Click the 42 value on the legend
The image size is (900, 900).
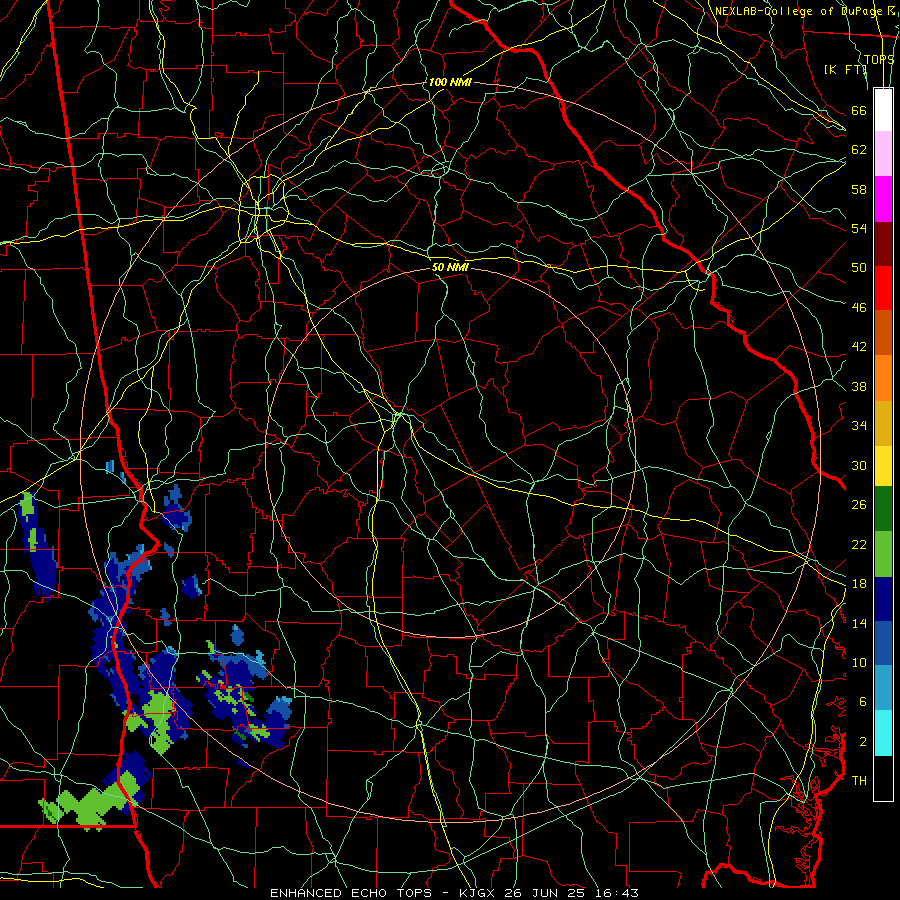[859, 347]
